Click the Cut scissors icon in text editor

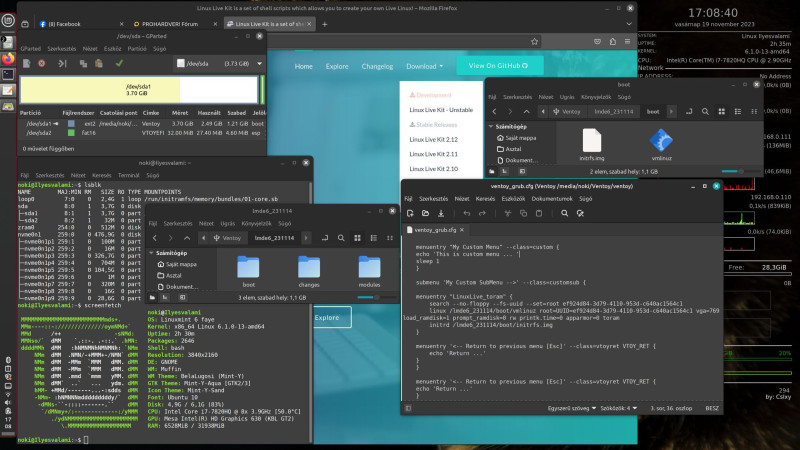[x=508, y=213]
